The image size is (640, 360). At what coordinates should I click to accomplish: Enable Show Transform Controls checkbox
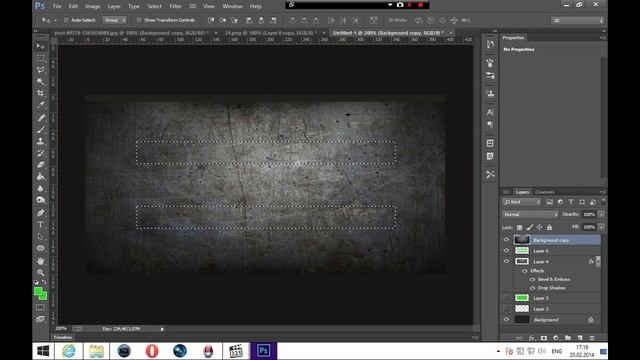139,20
